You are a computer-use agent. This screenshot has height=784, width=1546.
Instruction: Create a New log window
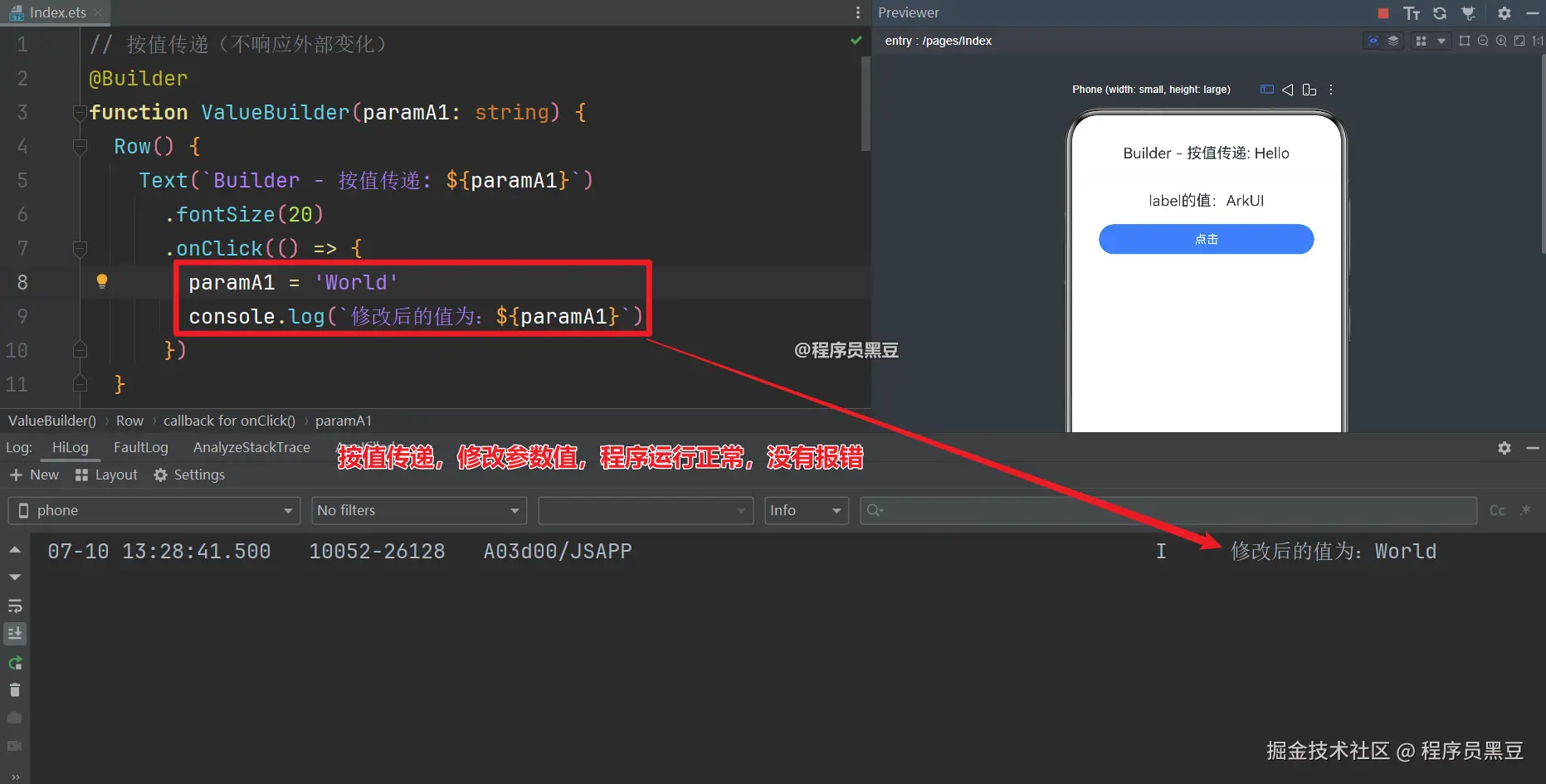pyautogui.click(x=34, y=475)
